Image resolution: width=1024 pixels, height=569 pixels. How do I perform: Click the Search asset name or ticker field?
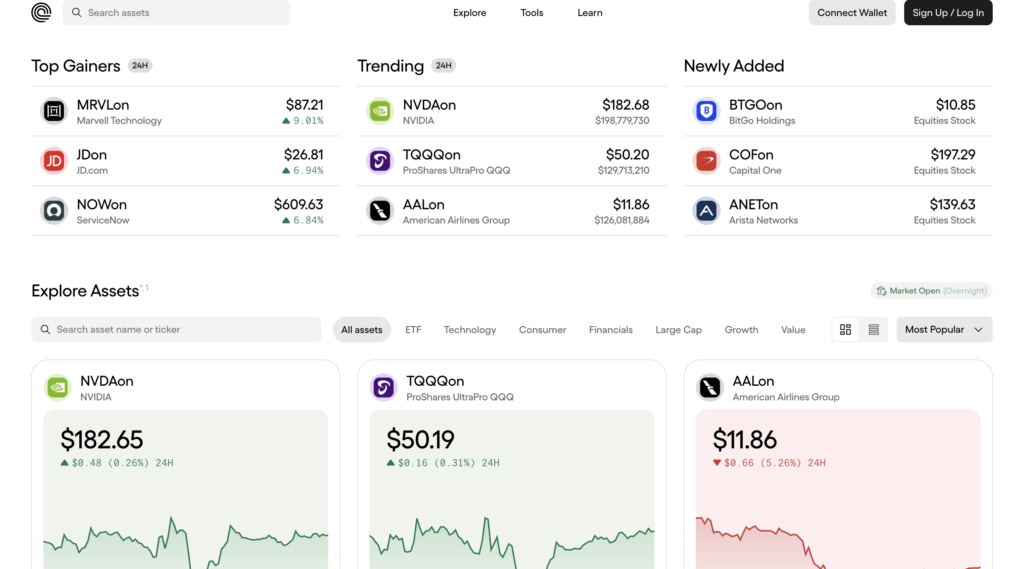pos(176,330)
